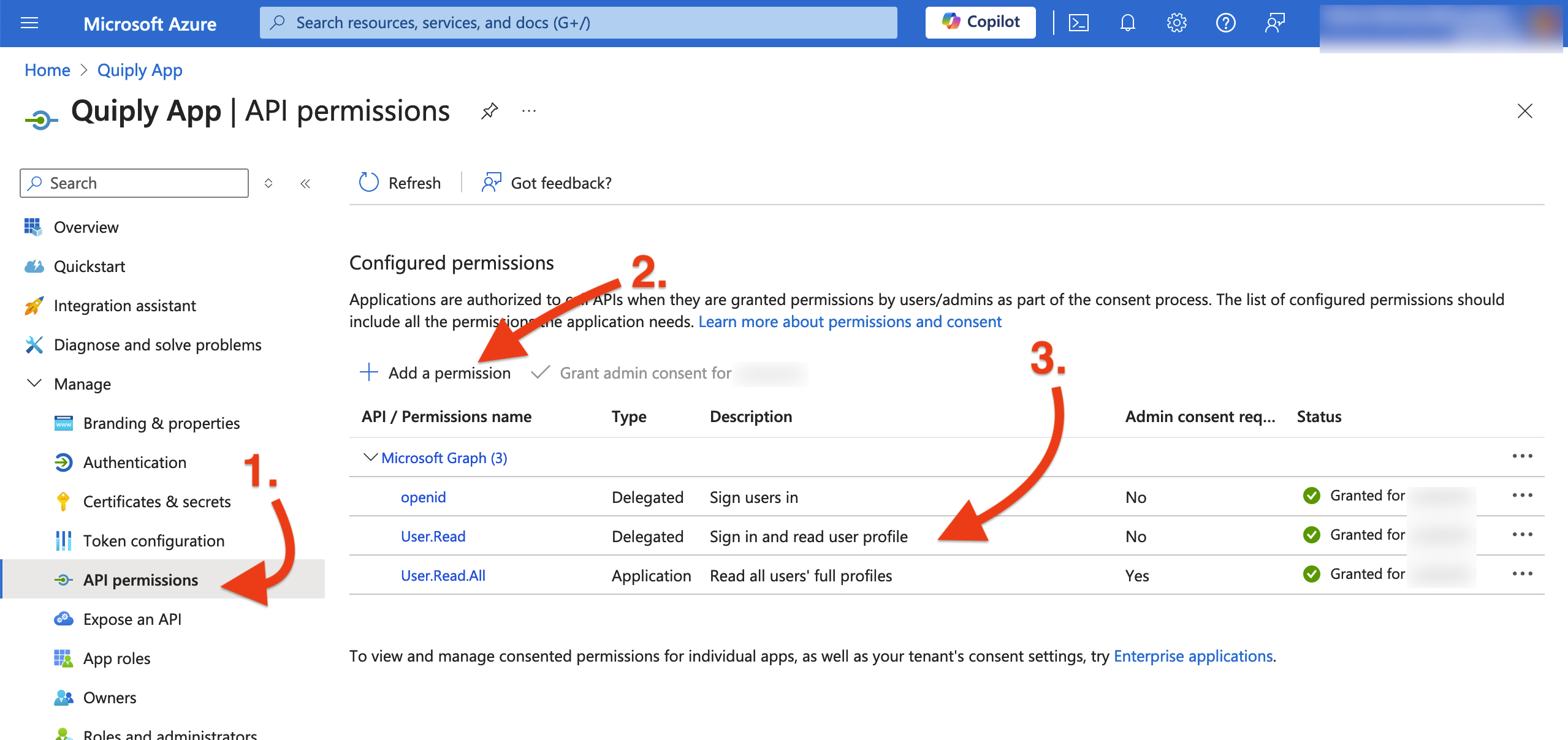Go to Authentication page

pyautogui.click(x=135, y=462)
